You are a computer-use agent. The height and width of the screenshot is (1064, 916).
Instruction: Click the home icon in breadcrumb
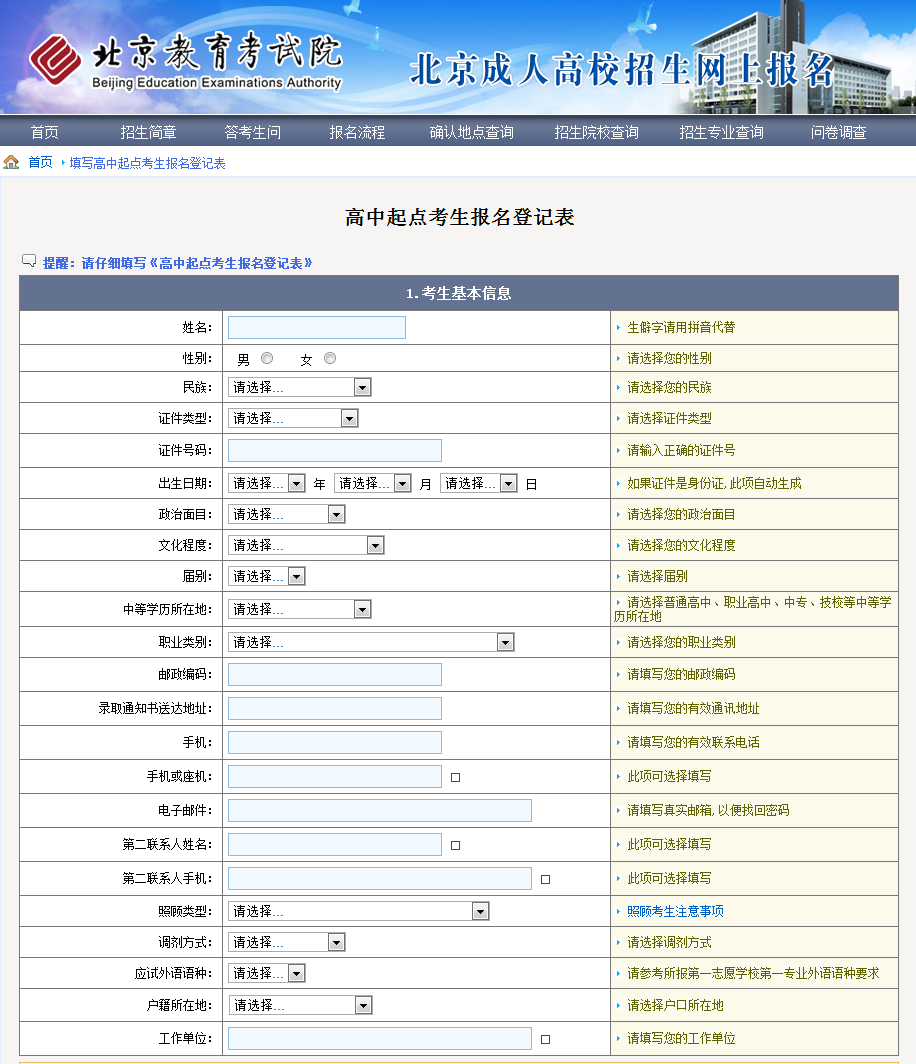11,162
